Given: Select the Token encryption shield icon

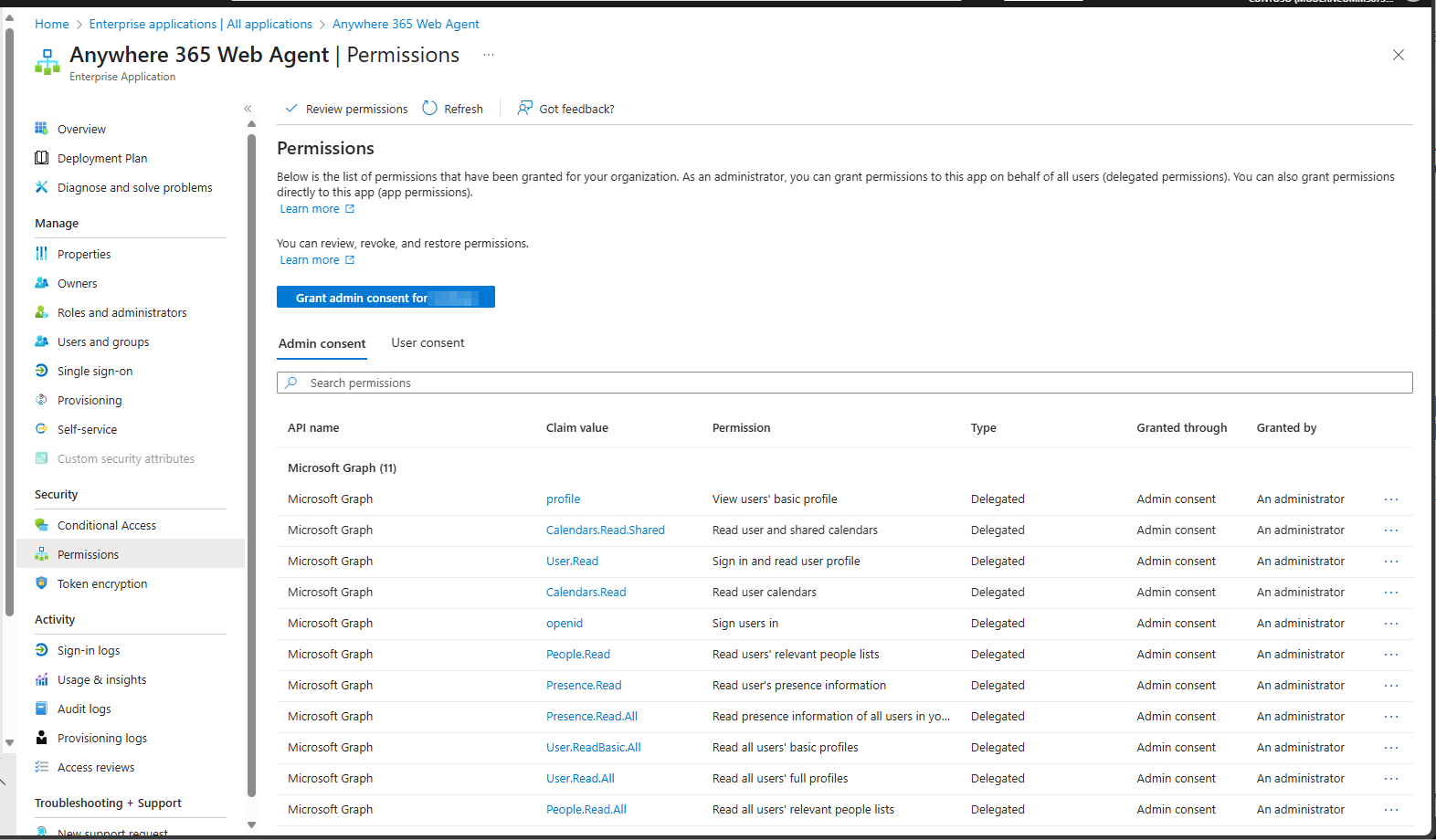Looking at the screenshot, I should (x=41, y=583).
